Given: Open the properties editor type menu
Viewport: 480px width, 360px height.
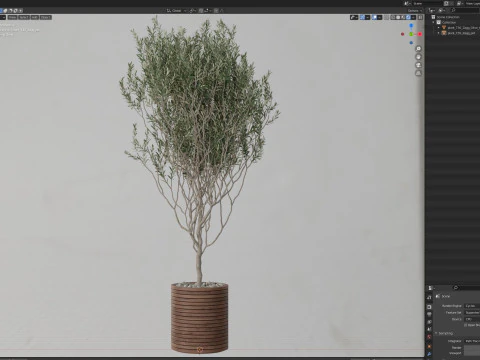Looking at the screenshot, I should [431, 288].
